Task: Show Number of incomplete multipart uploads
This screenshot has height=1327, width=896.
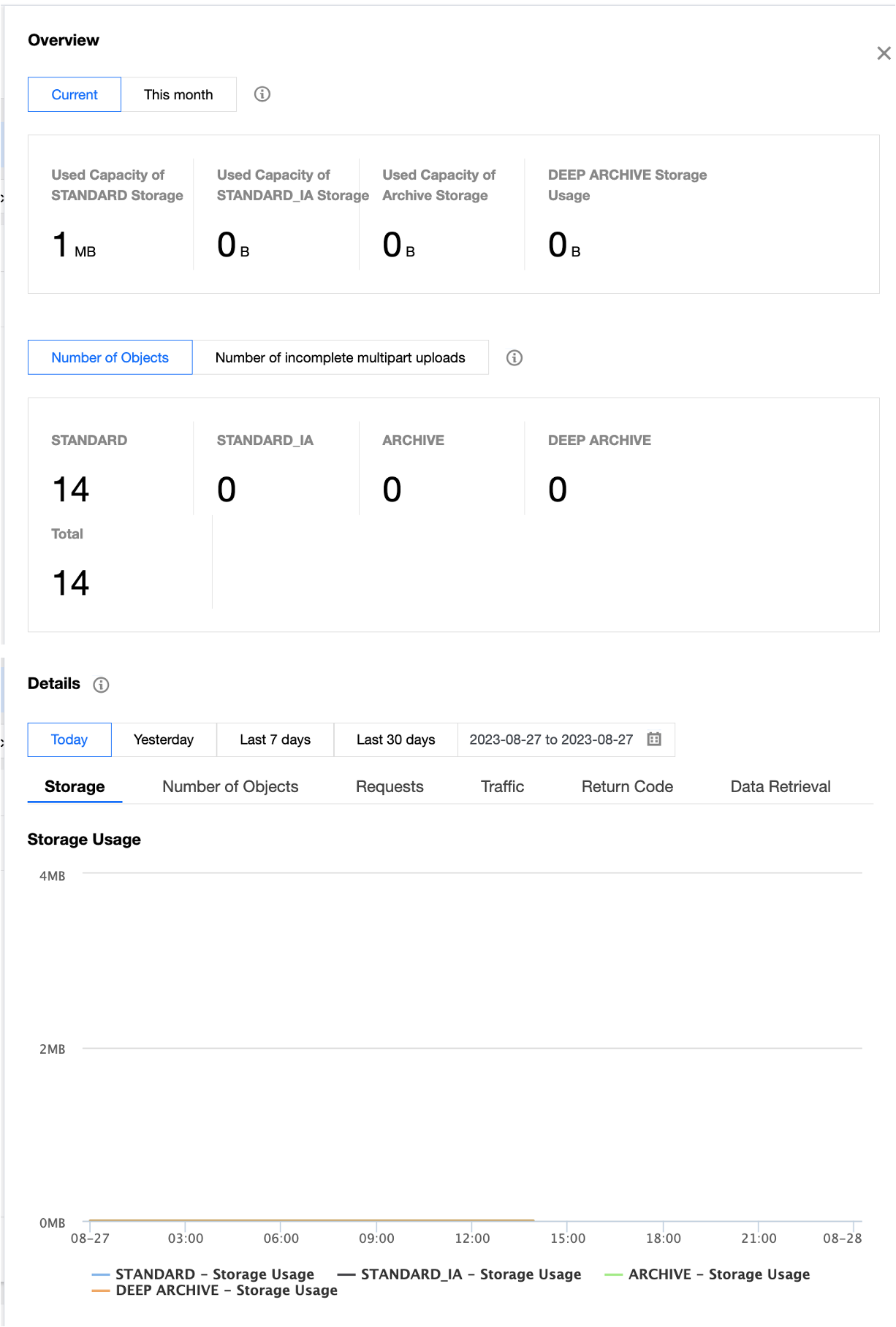Action: pos(340,357)
